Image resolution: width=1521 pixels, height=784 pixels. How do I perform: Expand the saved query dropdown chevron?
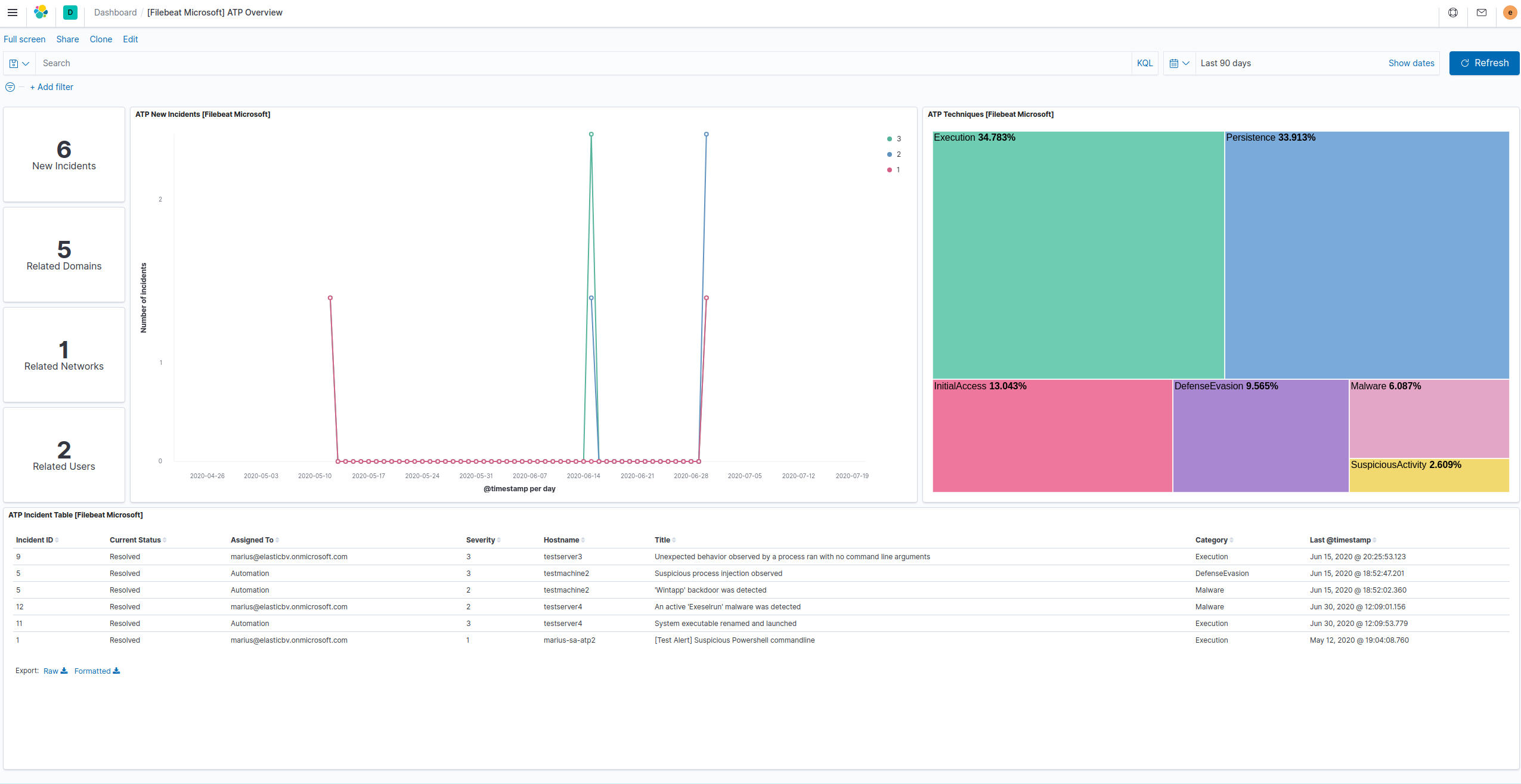tap(24, 63)
